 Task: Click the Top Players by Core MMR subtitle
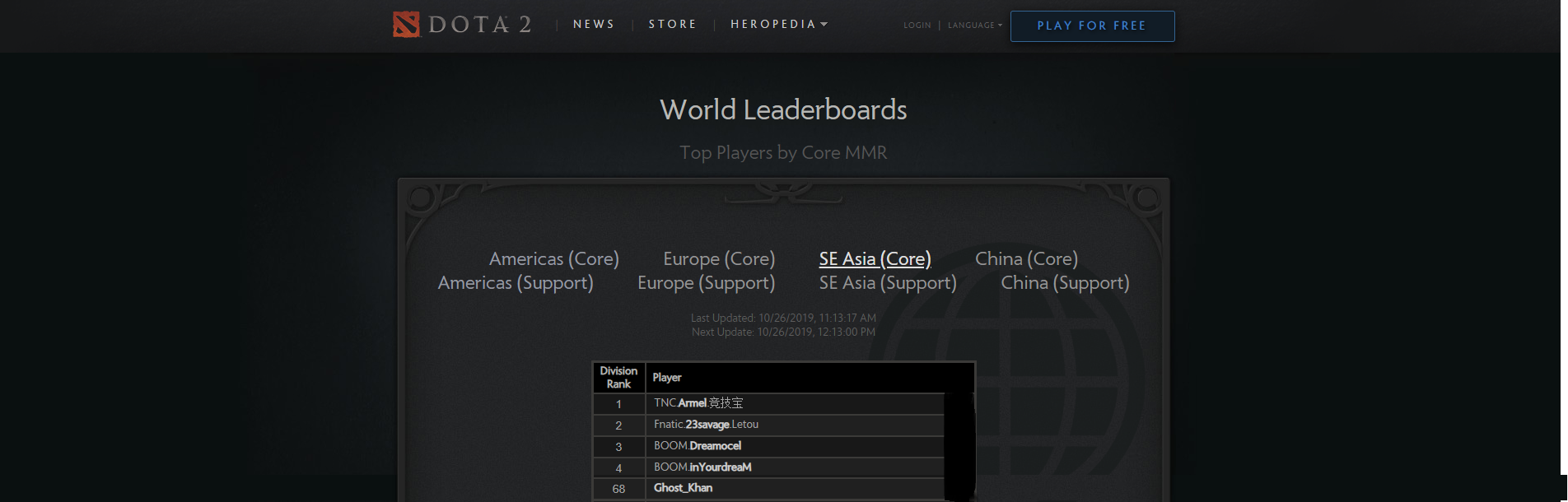tap(783, 152)
